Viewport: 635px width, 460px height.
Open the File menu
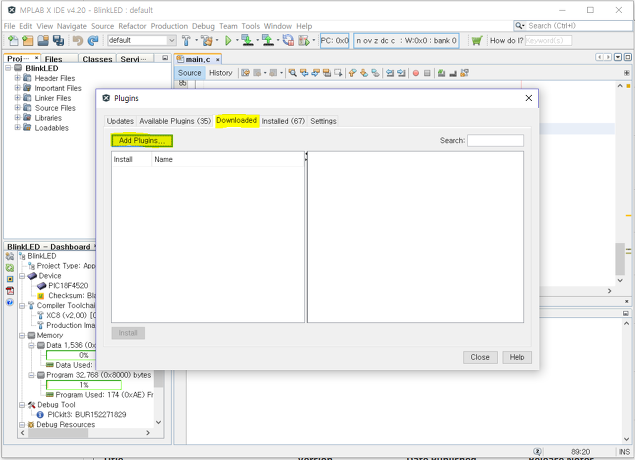click(9, 26)
